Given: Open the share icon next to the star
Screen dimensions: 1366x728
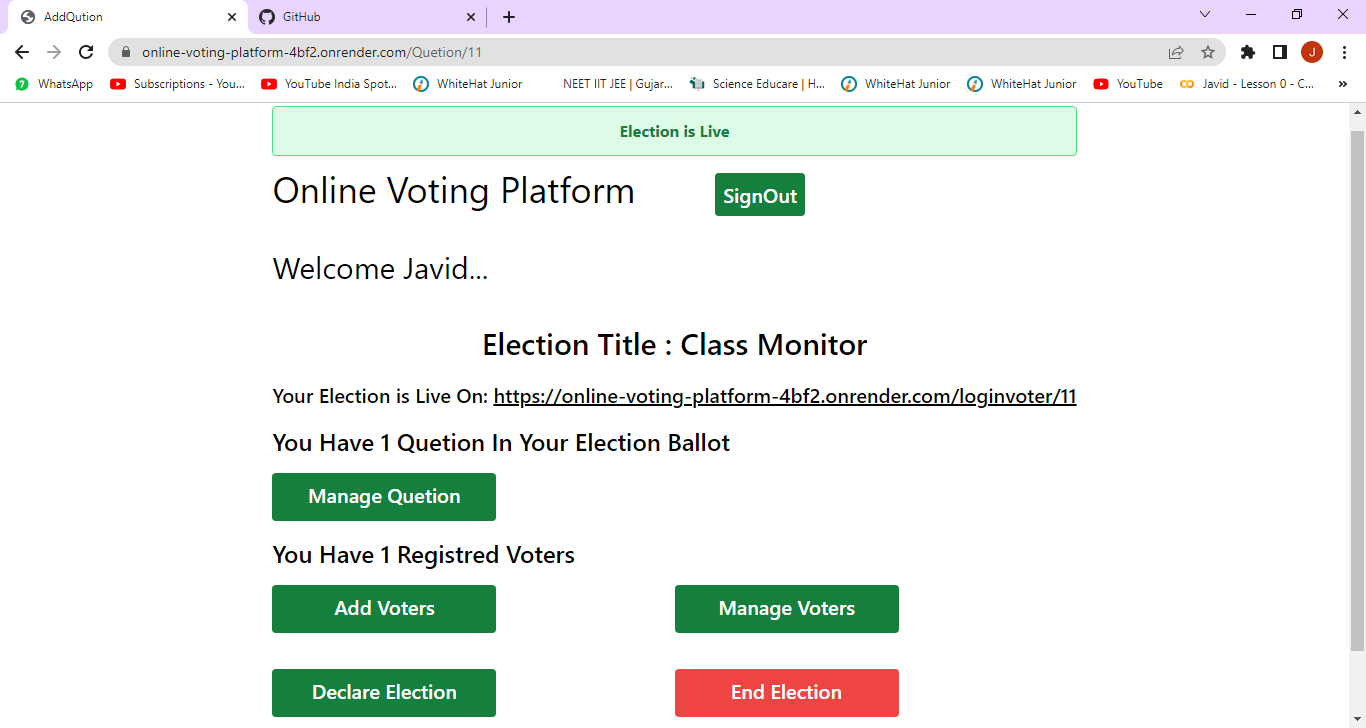Looking at the screenshot, I should [1176, 52].
